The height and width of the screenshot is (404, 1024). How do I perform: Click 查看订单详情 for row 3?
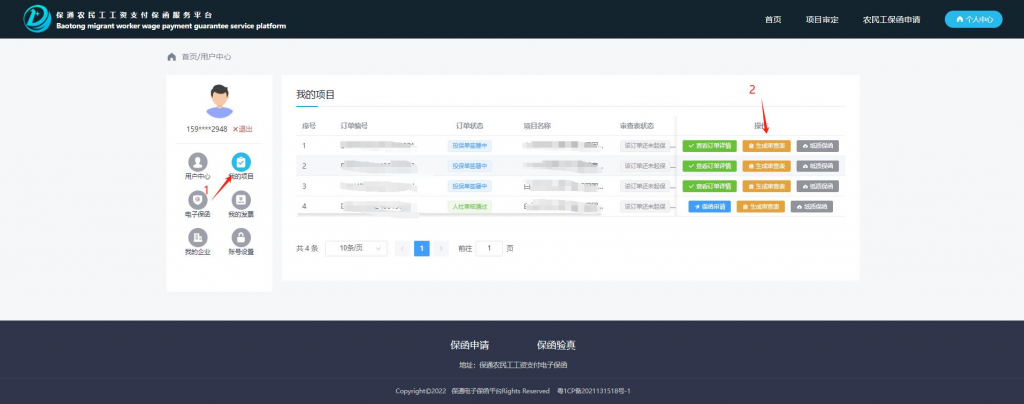coord(709,187)
